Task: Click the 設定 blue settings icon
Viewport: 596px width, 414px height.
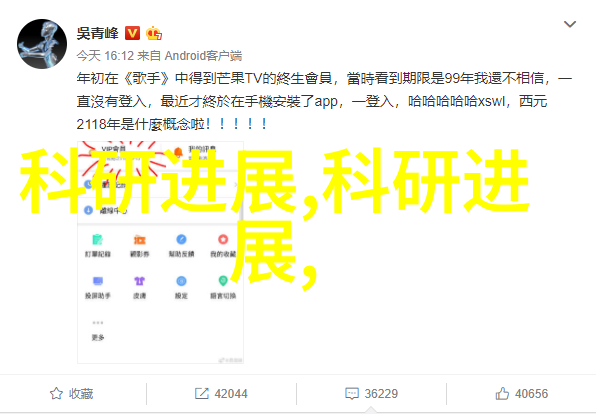Action: point(181,281)
